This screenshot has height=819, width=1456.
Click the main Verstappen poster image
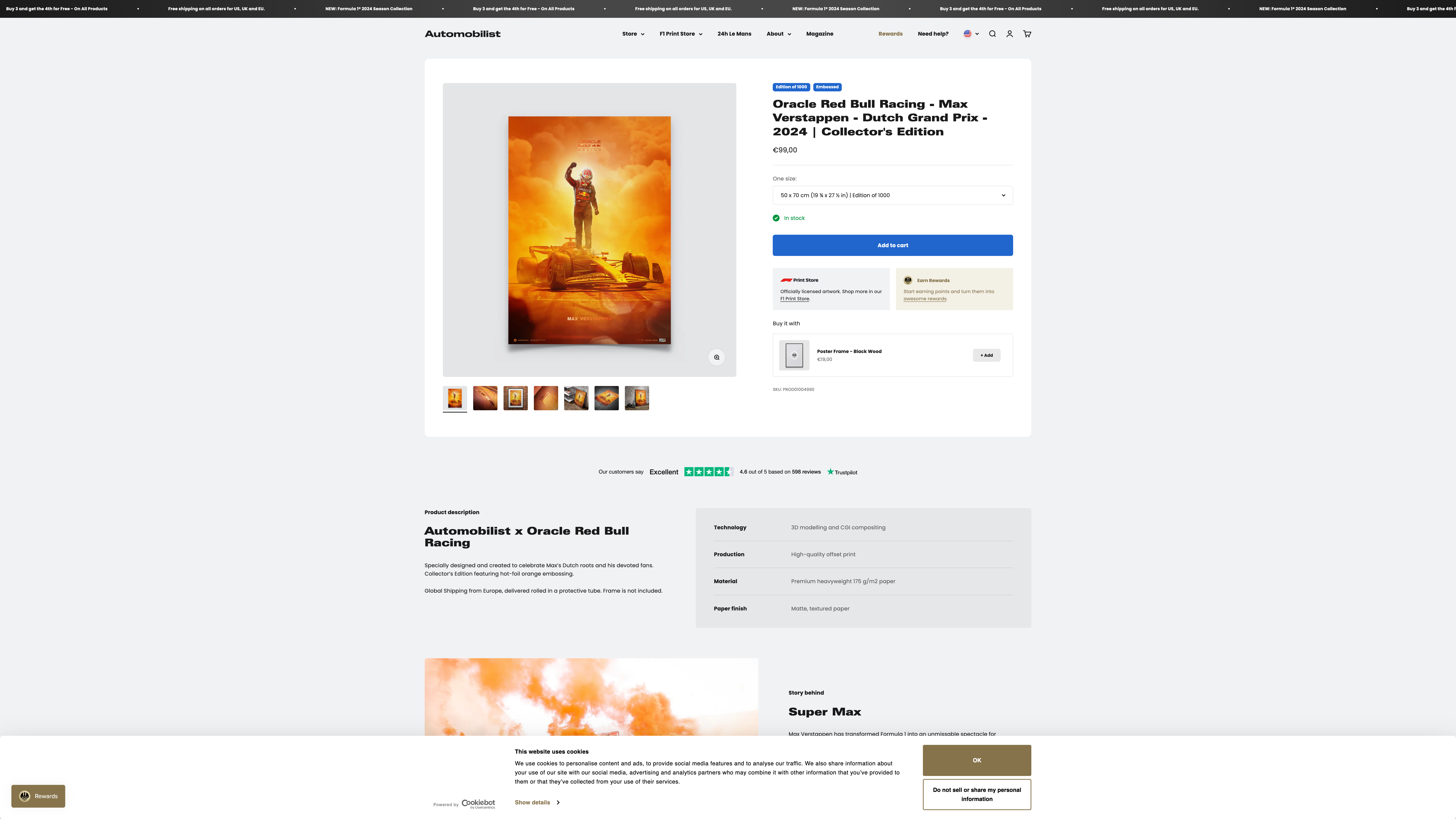[x=590, y=230]
